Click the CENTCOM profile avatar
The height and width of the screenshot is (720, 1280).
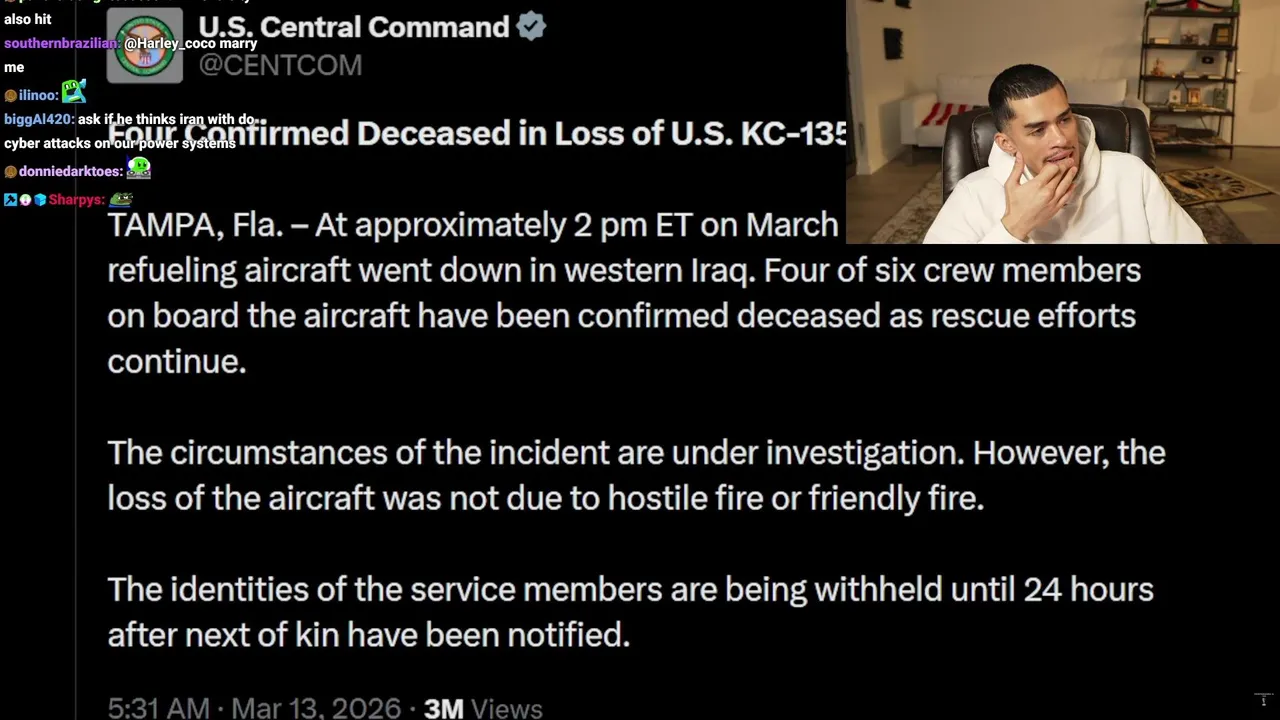click(145, 46)
